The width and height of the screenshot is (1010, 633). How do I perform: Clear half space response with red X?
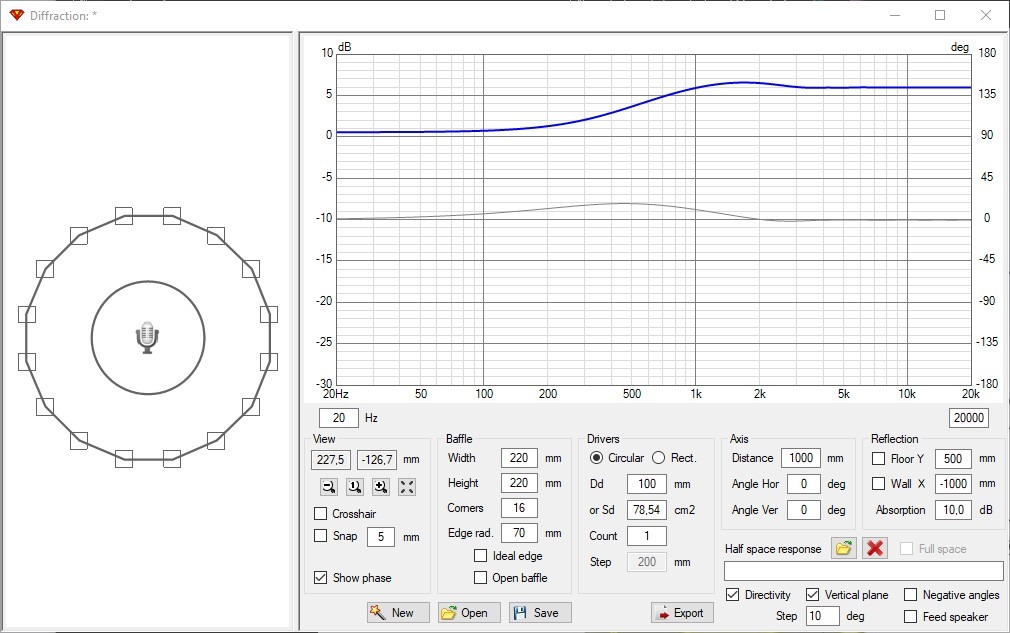(x=875, y=549)
